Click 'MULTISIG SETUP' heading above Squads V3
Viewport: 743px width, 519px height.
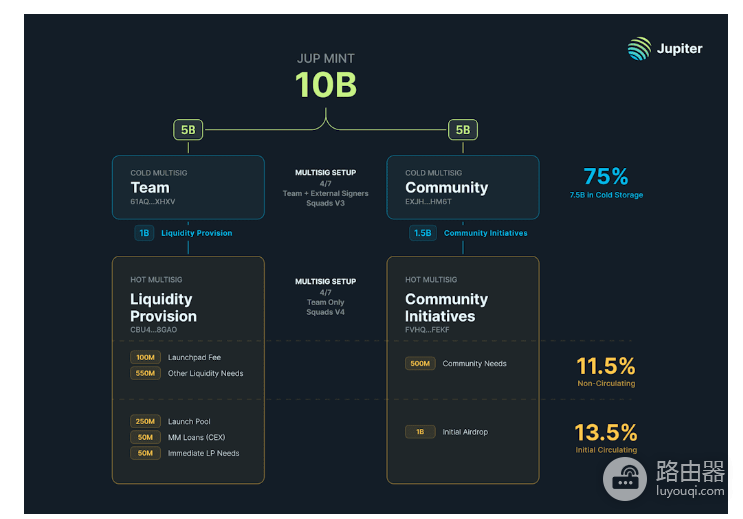pos(326,173)
